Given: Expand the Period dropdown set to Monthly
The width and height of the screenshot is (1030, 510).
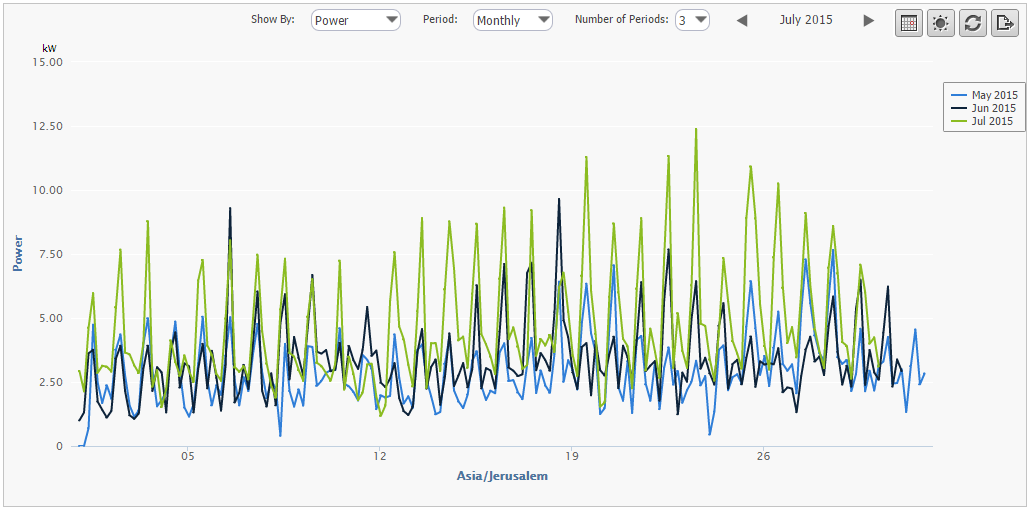Looking at the screenshot, I should pos(512,20).
